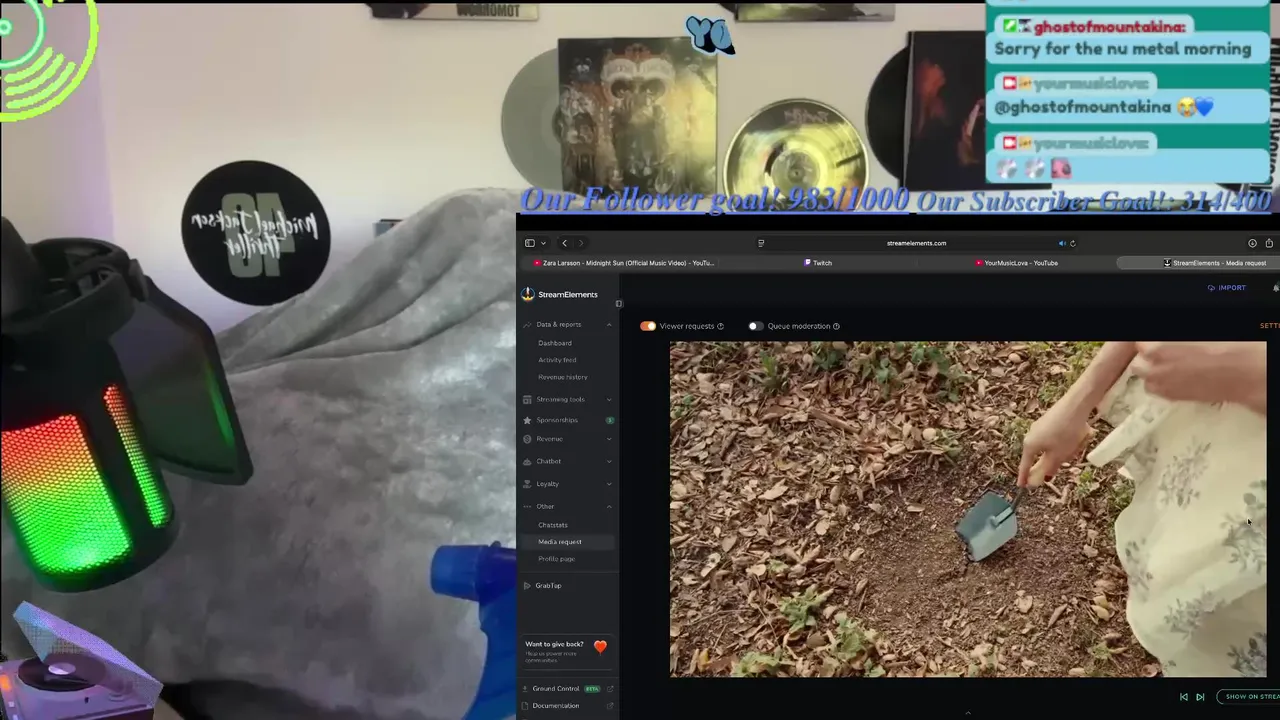1280x720 pixels.
Task: Open Want to give back card
Action: 566,651
